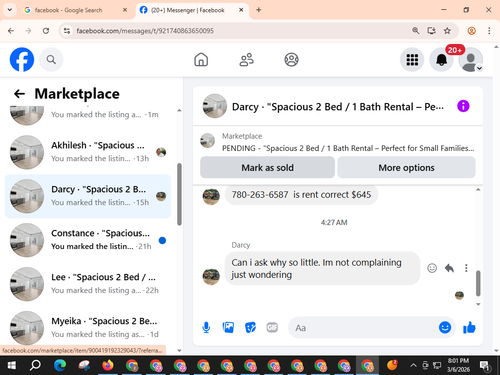Open Akhilesh conversation in Marketplace list
This screenshot has width=500, height=375.
[x=88, y=152]
